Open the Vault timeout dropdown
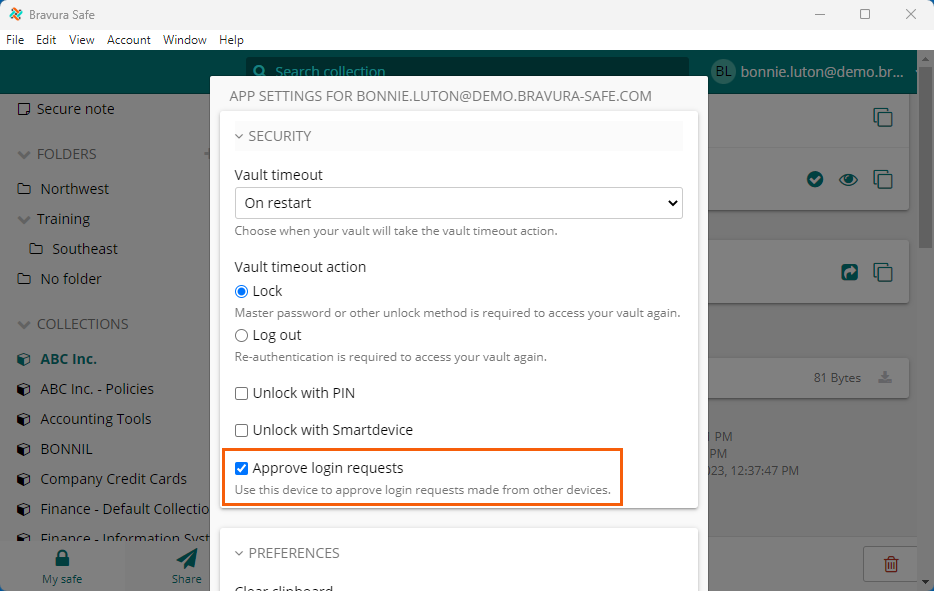Viewport: 934px width, 591px height. 459,203
